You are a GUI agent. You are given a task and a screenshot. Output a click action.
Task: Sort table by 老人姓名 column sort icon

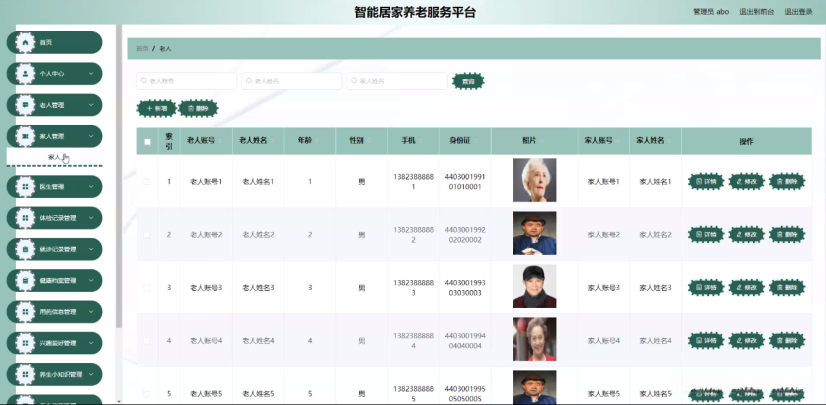click(x=272, y=141)
